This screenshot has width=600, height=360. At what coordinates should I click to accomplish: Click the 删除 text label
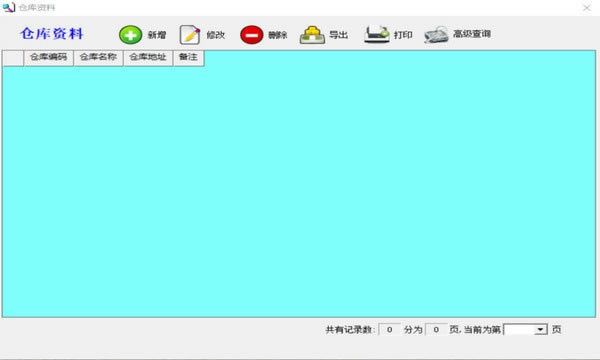[277, 35]
